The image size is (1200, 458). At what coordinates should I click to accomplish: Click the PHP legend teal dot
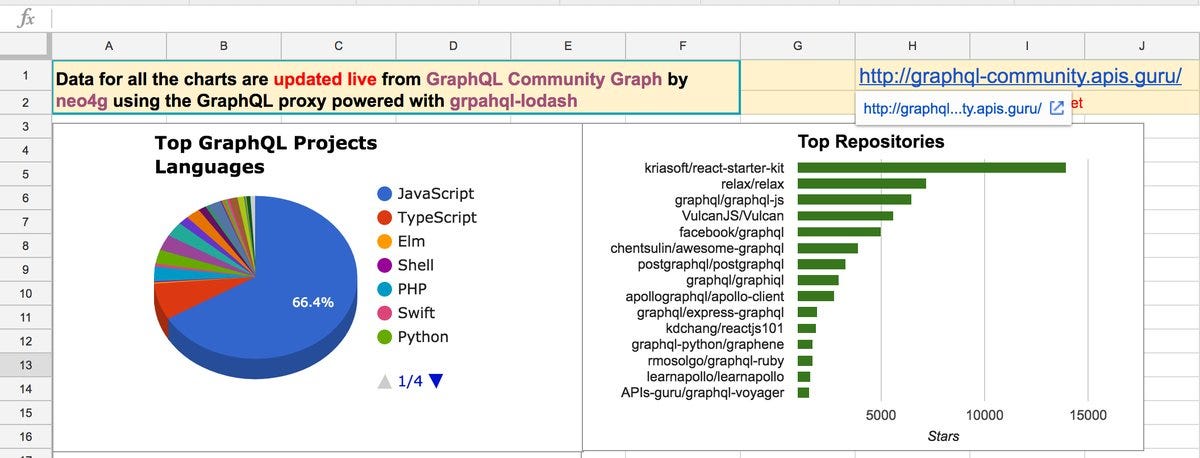point(384,290)
